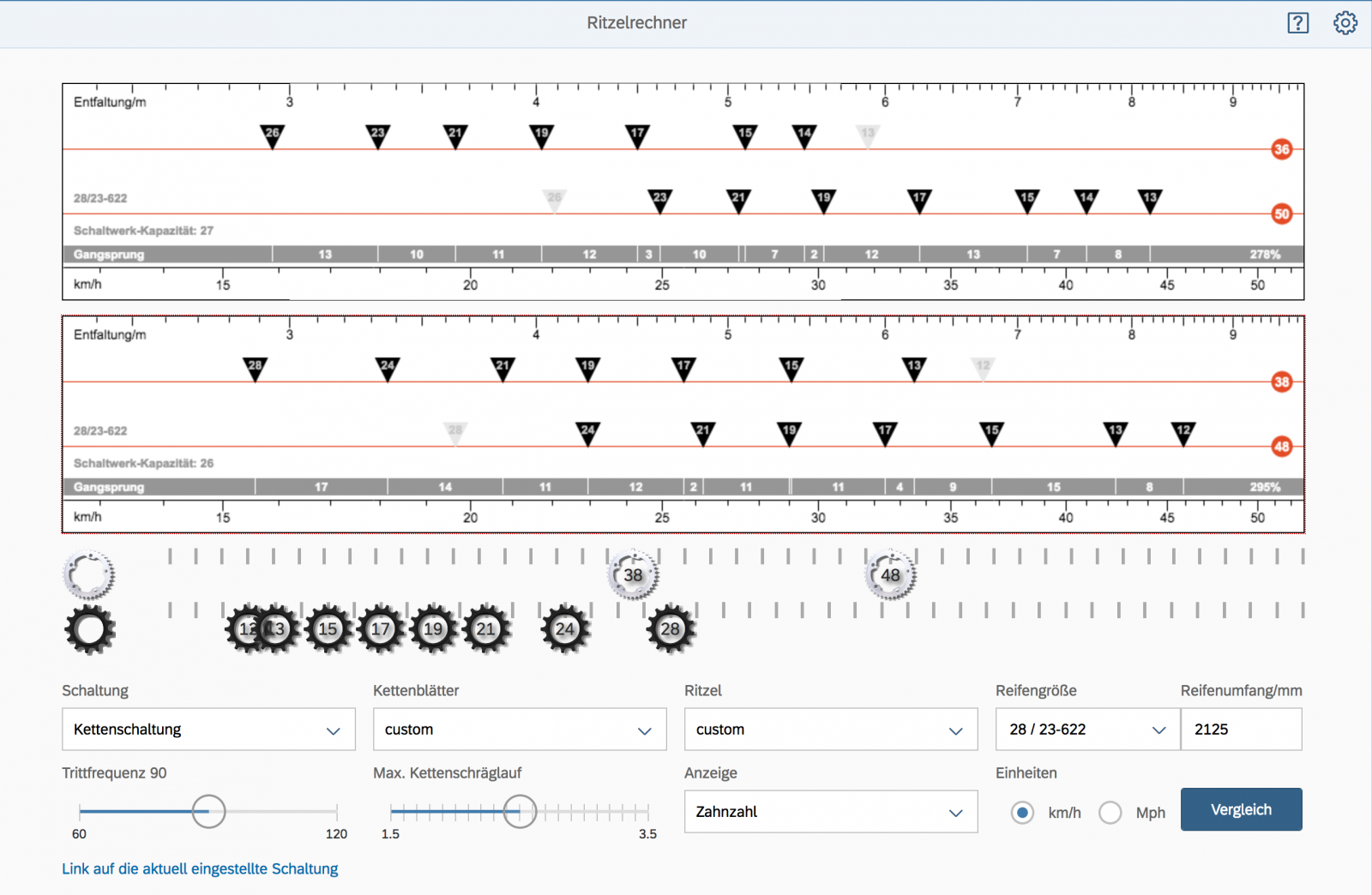1372x895 pixels.
Task: Expand the Reifengröße 28 / 23-622 dropdown
Action: point(1087,730)
